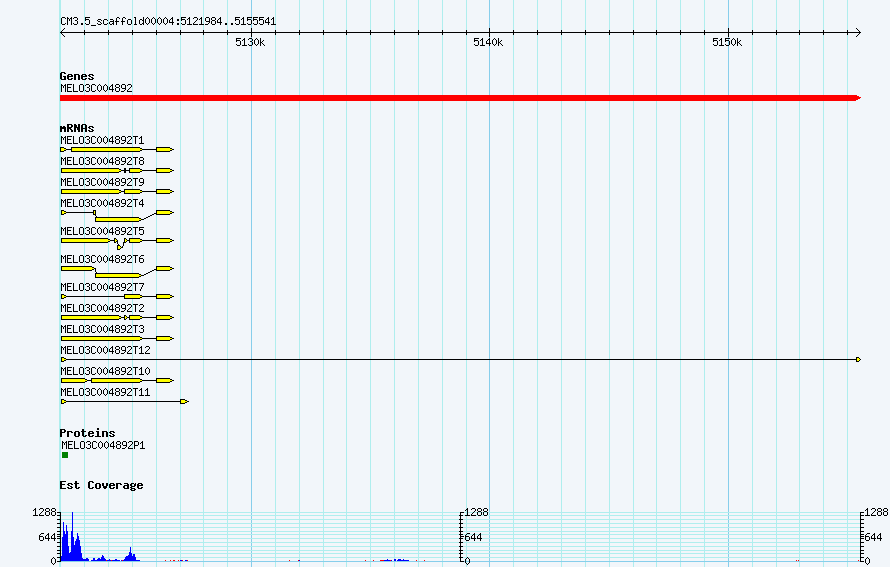
Task: Click the 5150k ruler marker
Action: tap(727, 43)
